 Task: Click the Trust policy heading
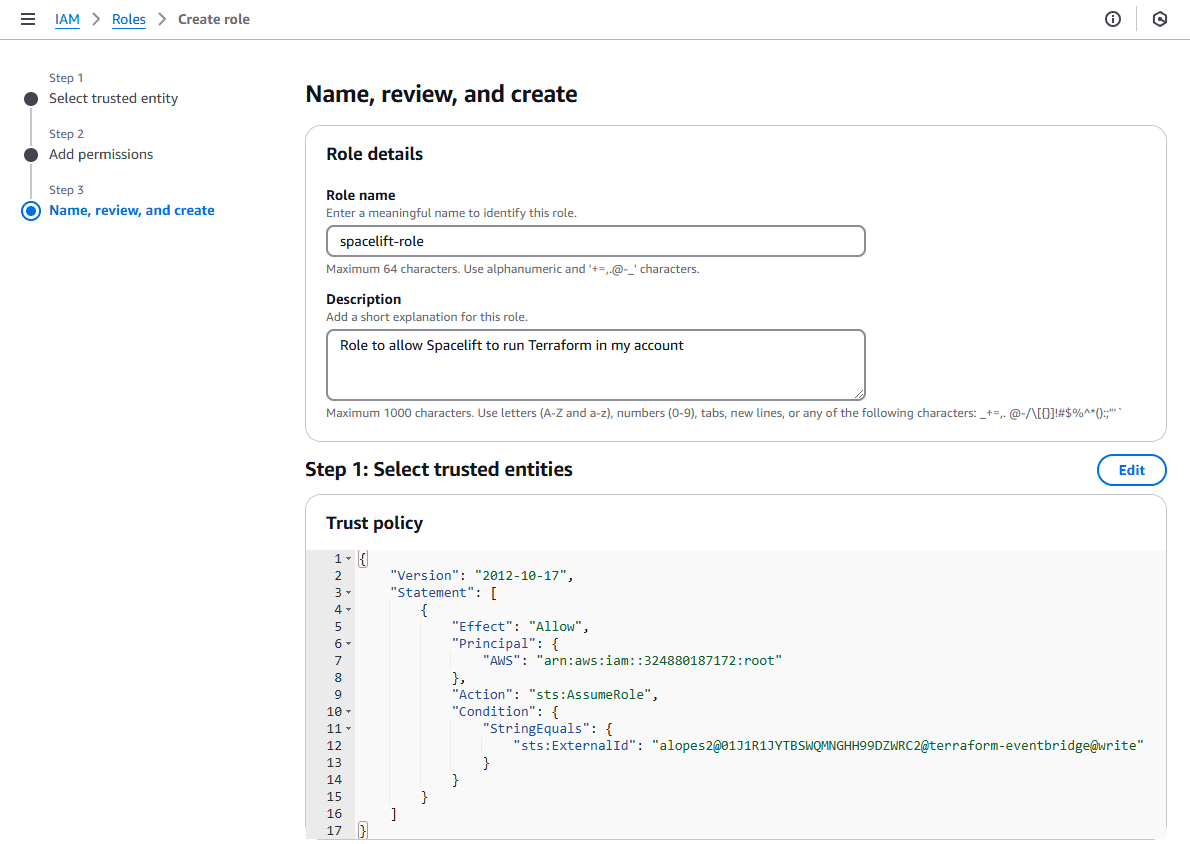pyautogui.click(x=374, y=523)
